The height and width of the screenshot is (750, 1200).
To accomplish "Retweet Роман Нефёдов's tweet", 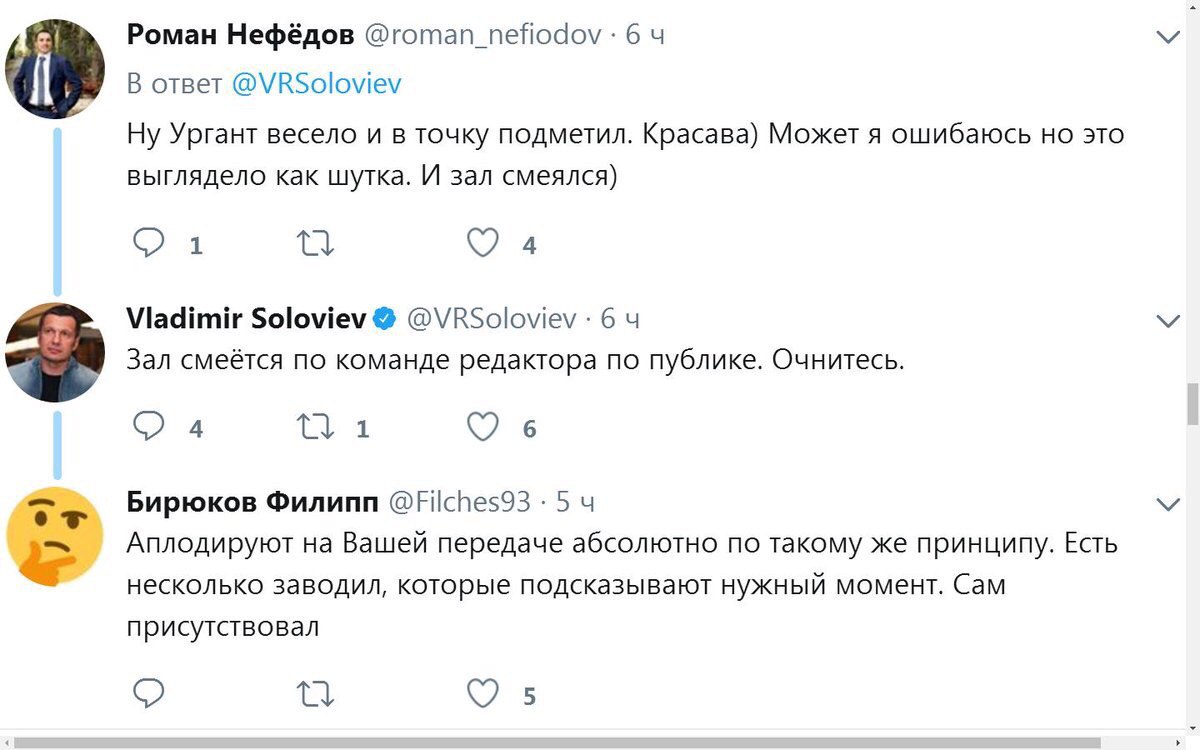I will 316,243.
